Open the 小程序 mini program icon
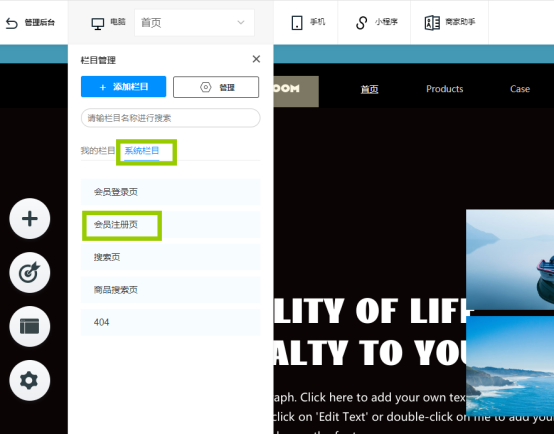This screenshot has width=554, height=434. click(x=361, y=23)
